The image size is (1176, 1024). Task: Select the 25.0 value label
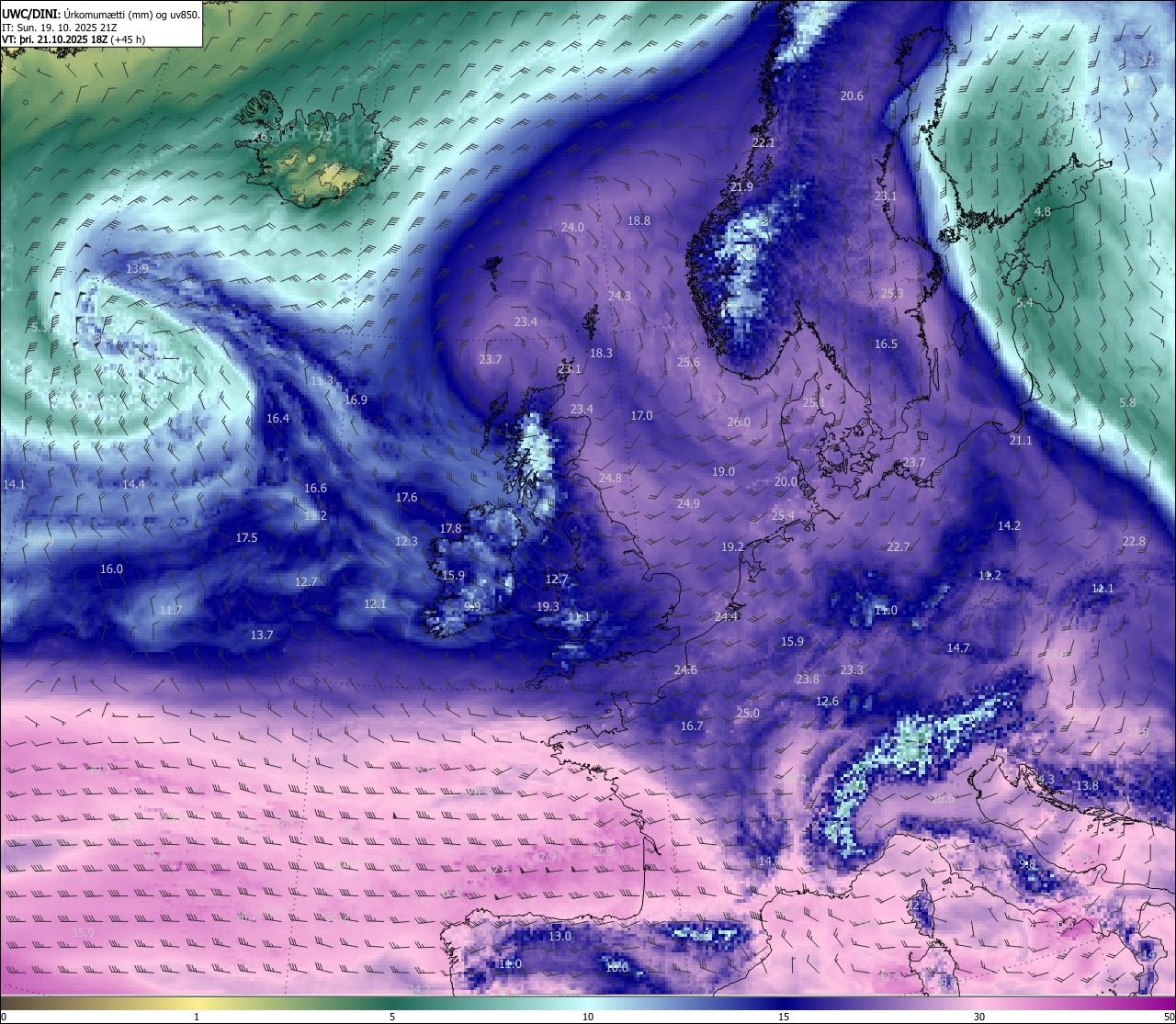coord(748,713)
